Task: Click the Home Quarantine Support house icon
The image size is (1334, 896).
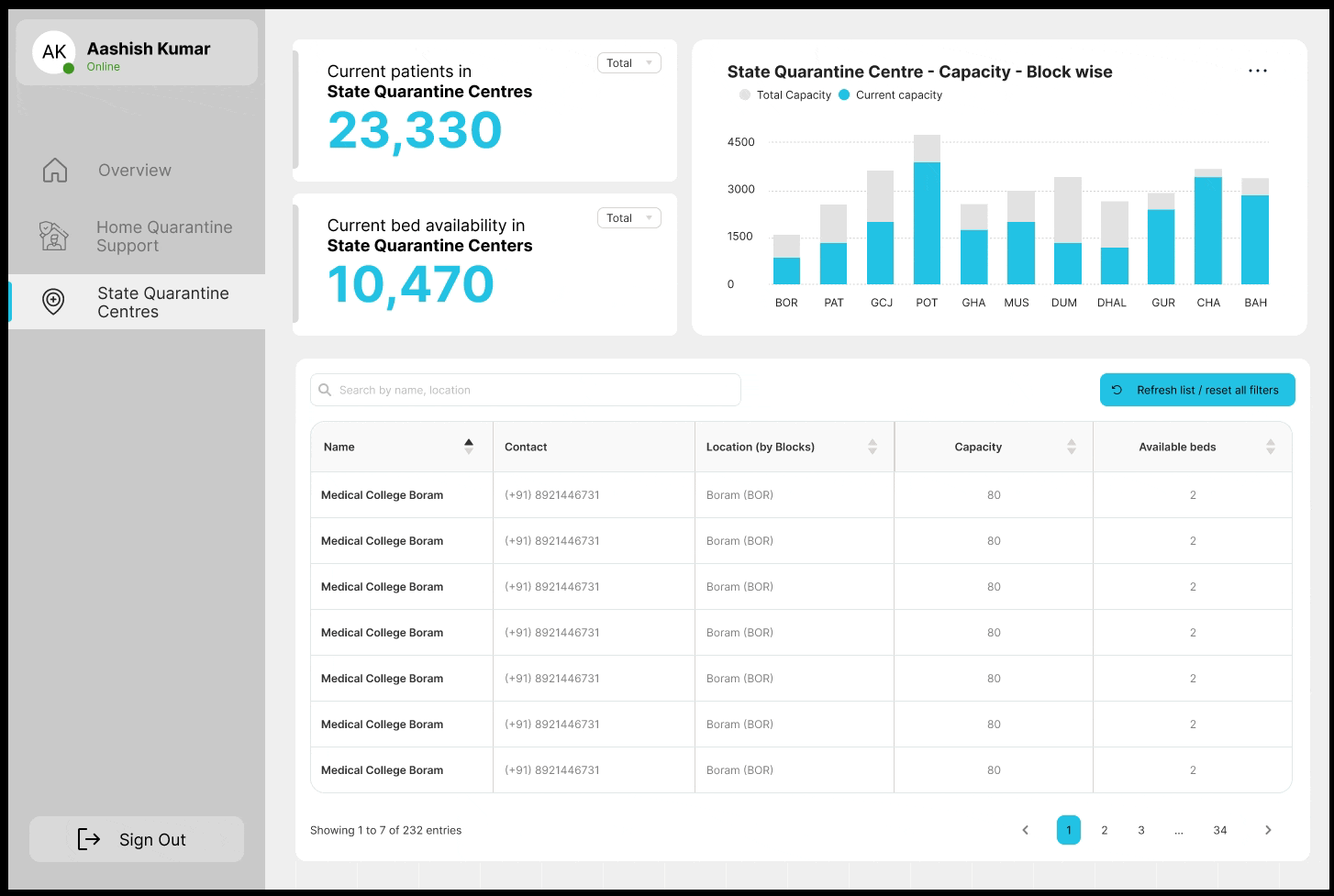Action: pos(53,236)
